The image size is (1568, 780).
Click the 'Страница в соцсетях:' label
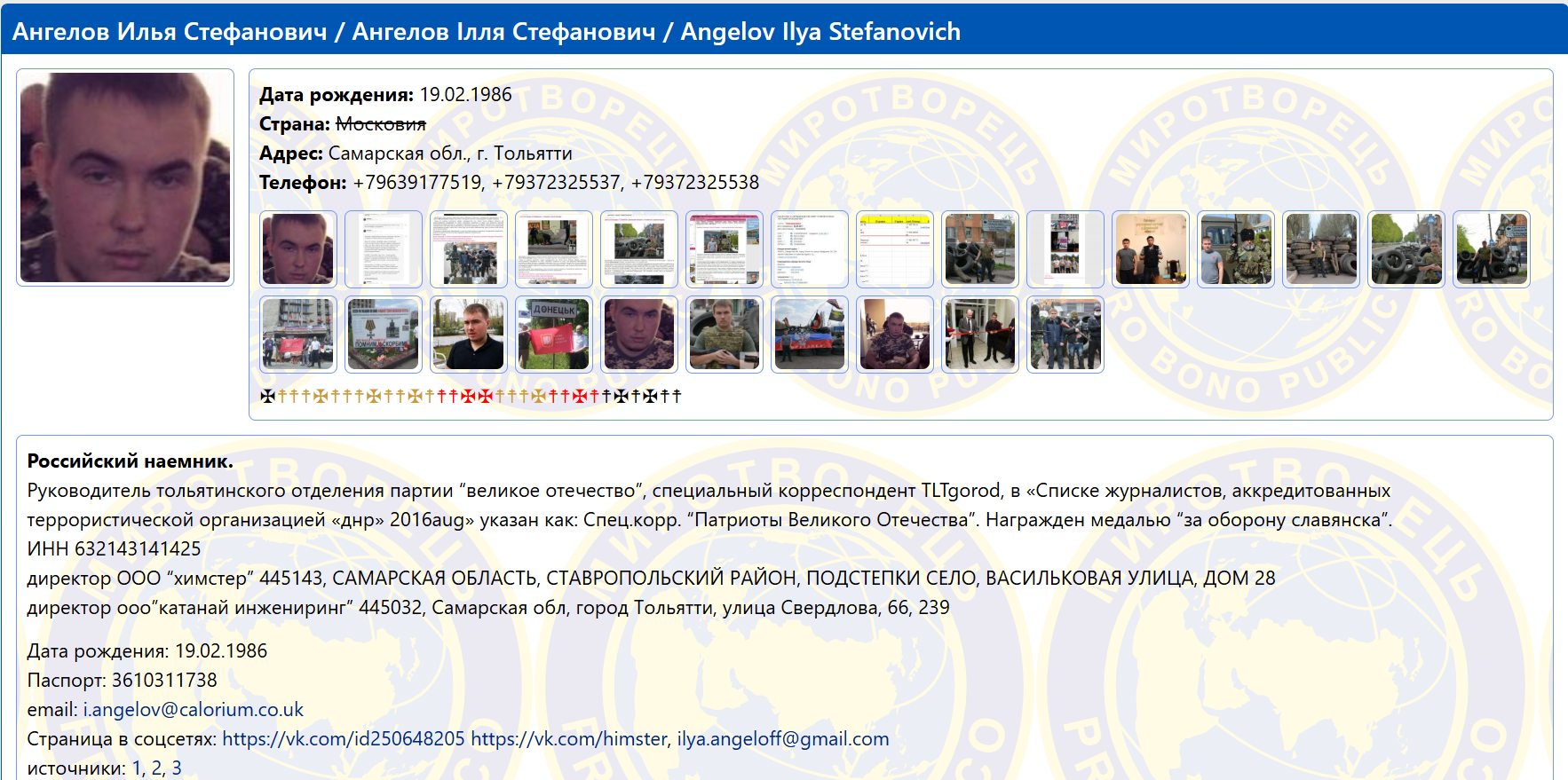[122, 739]
